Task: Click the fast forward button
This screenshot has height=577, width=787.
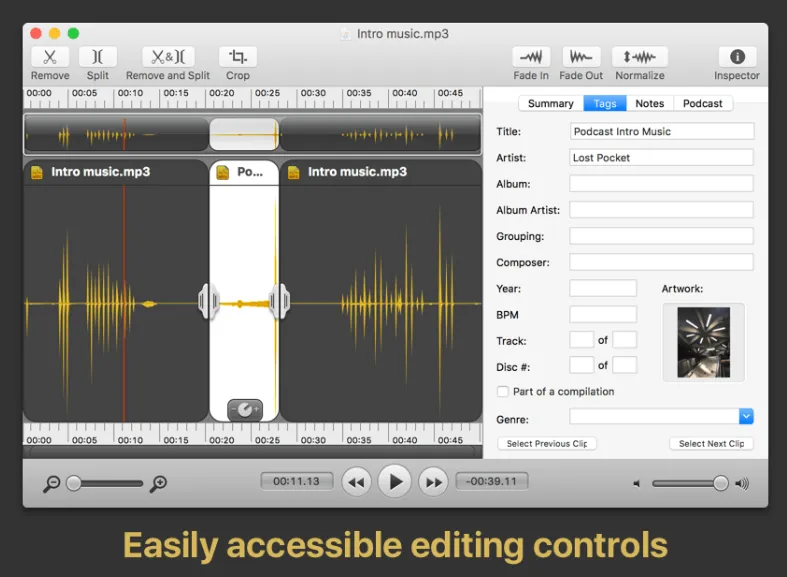Action: [x=434, y=482]
